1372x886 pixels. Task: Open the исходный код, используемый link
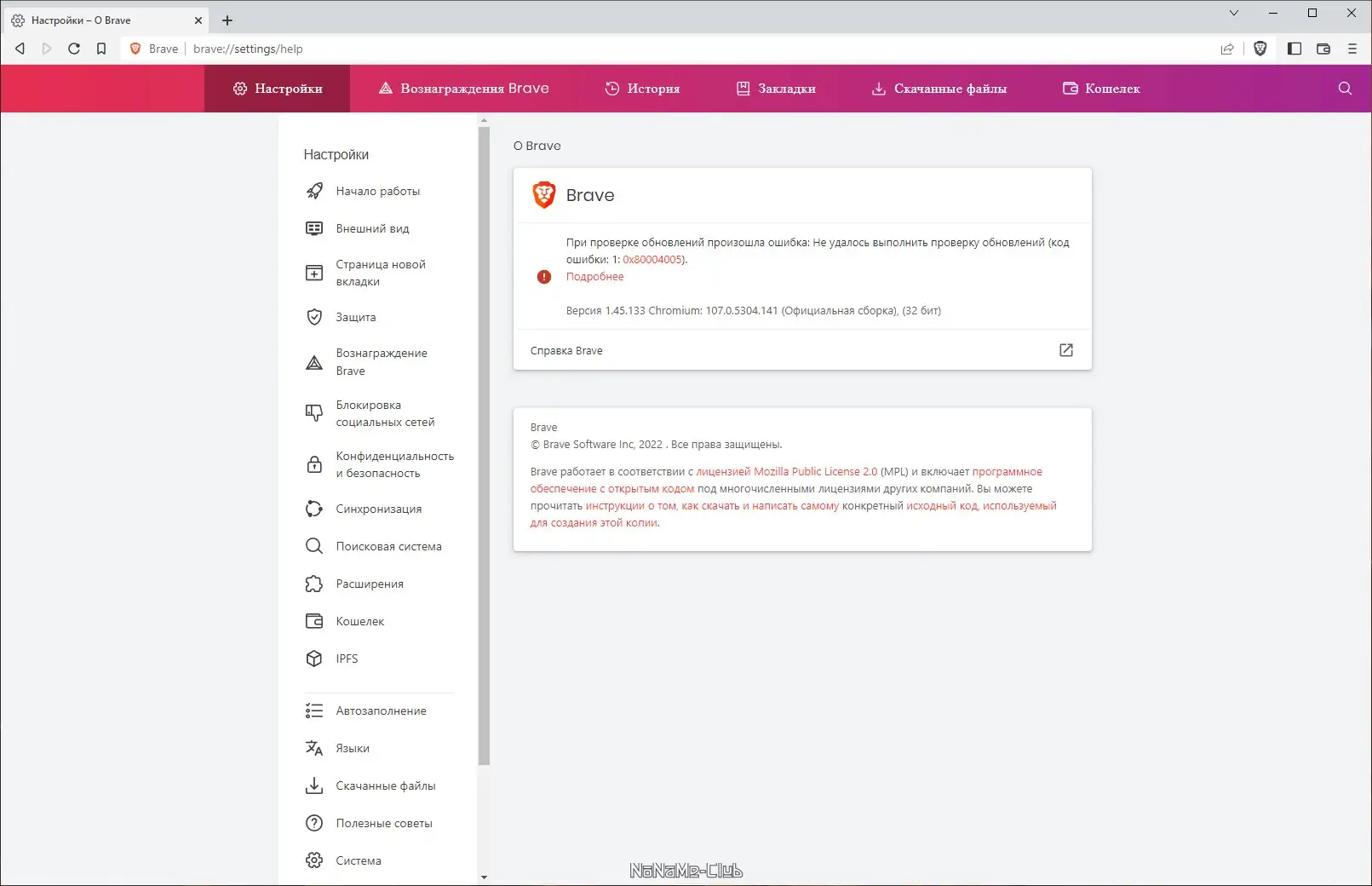[x=981, y=506]
